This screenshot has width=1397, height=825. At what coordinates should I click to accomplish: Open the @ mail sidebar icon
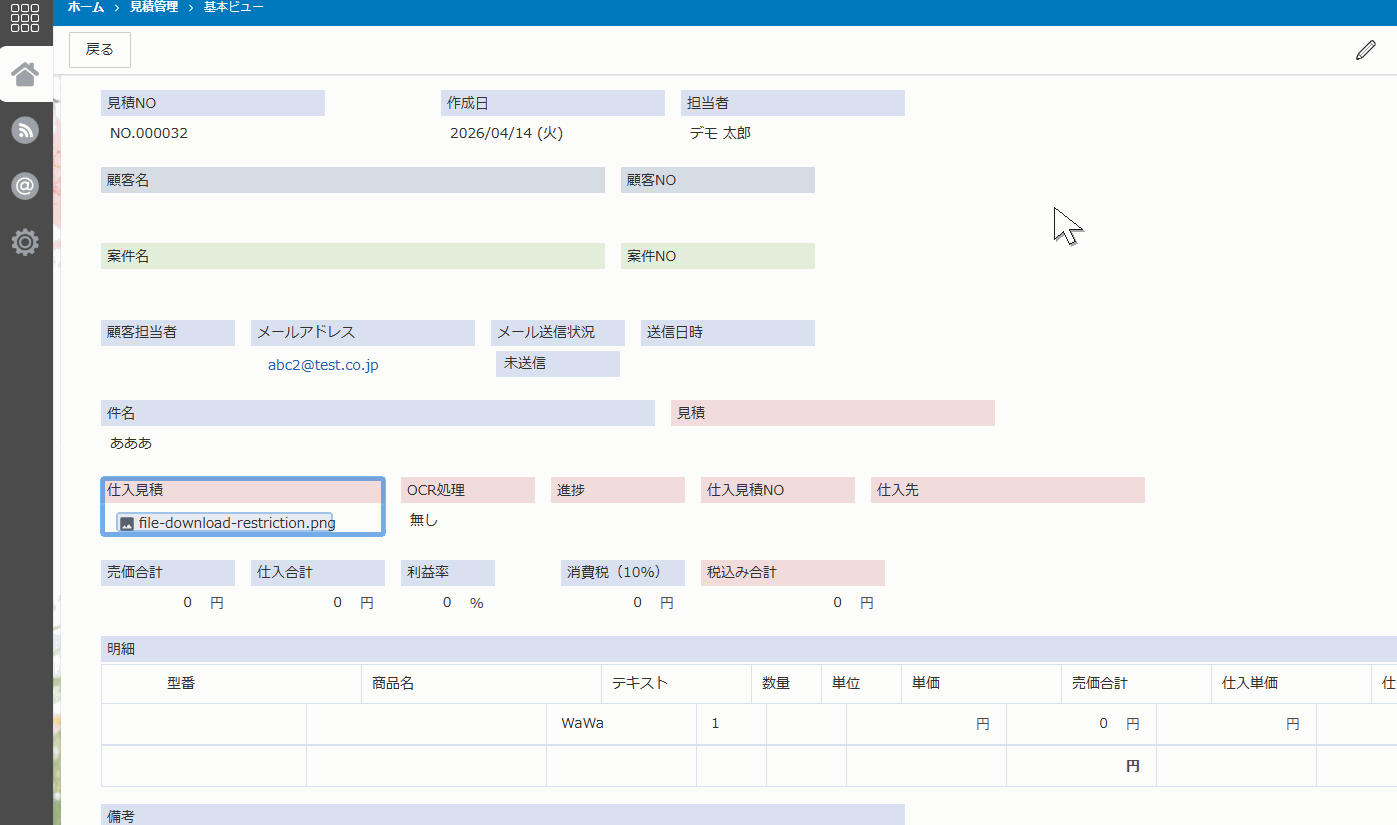(25, 186)
